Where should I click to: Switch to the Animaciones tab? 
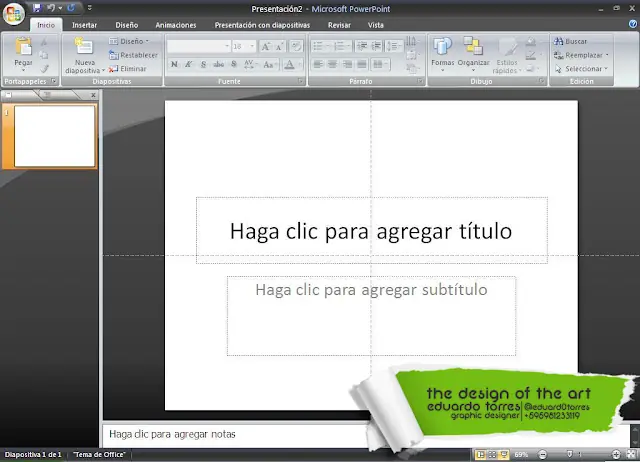point(176,24)
